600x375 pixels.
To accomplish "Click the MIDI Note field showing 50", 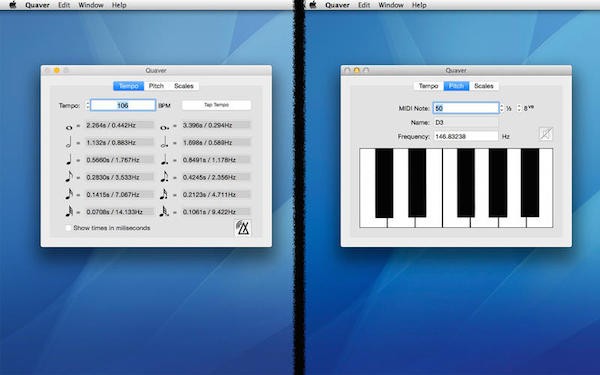I will 466,108.
